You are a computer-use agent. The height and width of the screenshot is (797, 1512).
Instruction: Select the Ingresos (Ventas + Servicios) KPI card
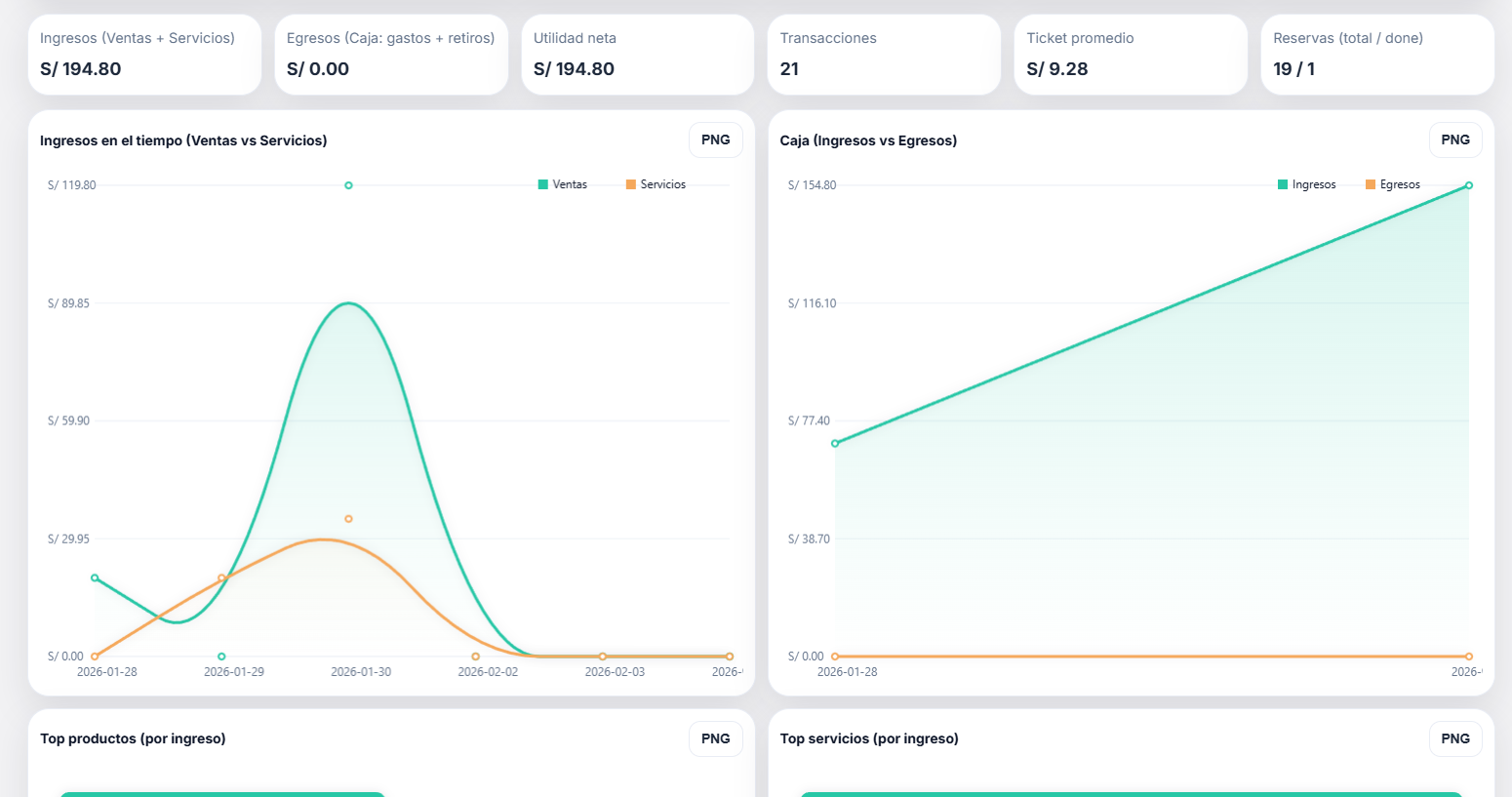tap(144, 54)
